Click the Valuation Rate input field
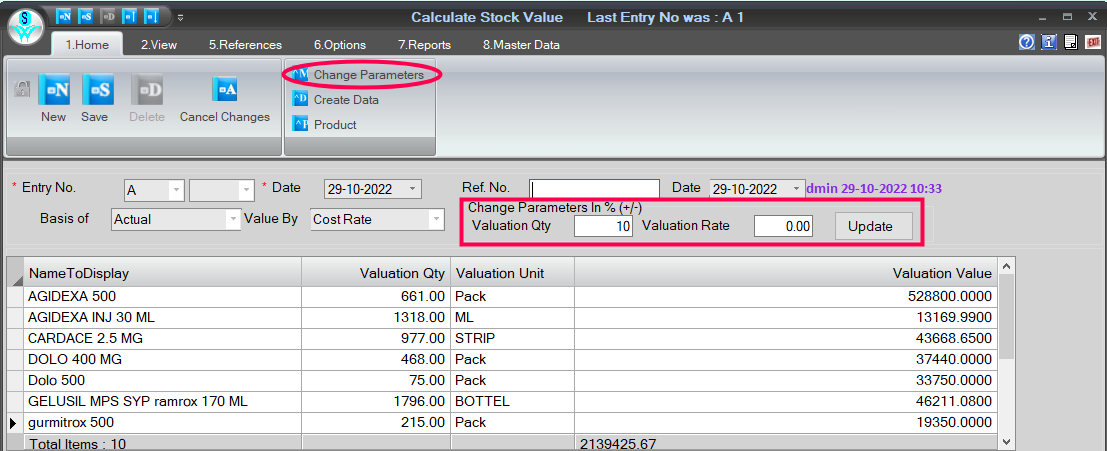The width and height of the screenshot is (1107, 451). point(783,227)
